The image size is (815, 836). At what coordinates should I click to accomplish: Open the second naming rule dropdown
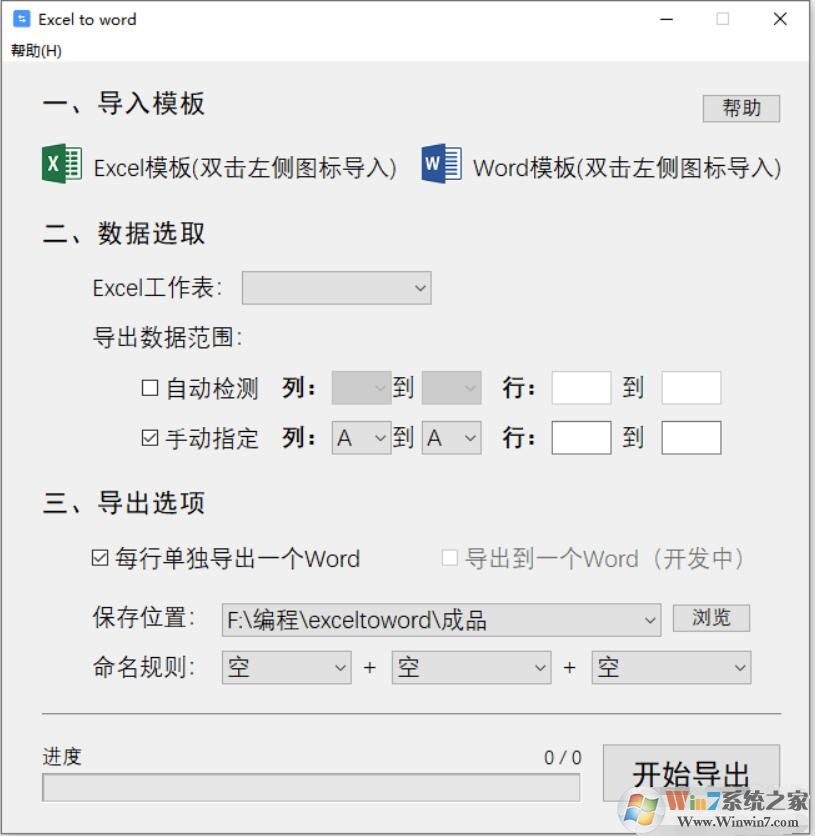click(x=471, y=667)
